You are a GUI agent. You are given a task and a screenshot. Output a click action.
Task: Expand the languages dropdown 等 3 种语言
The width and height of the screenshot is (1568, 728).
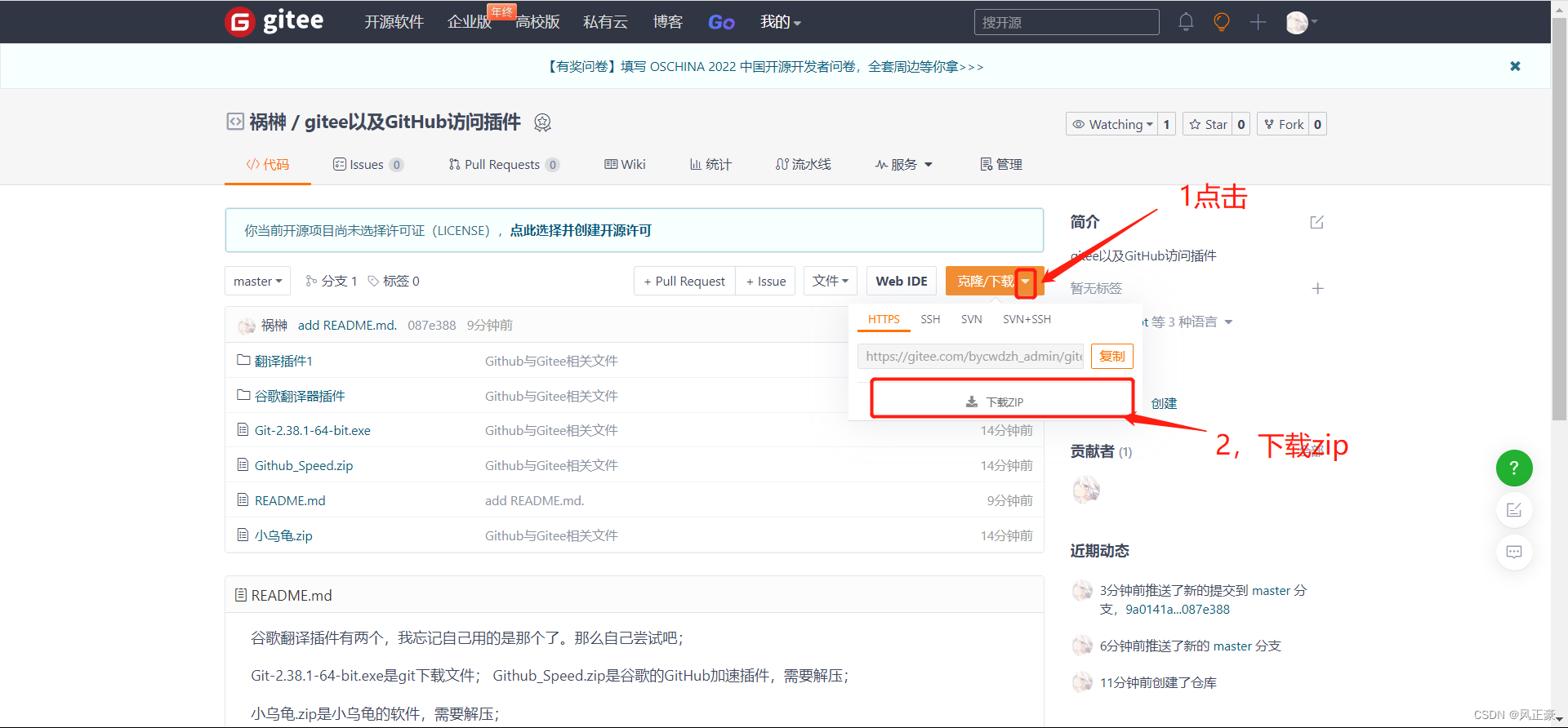tap(1192, 322)
